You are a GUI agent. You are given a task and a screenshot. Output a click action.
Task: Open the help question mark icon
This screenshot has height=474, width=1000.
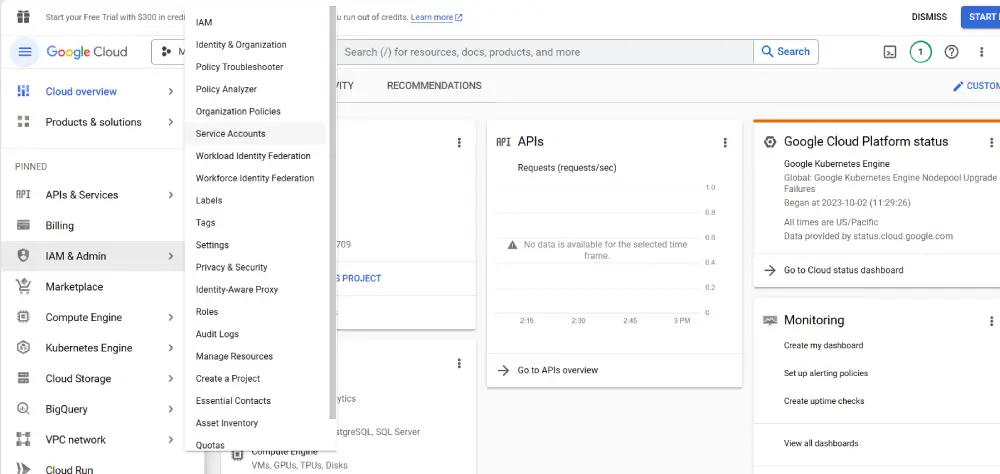[x=951, y=52]
